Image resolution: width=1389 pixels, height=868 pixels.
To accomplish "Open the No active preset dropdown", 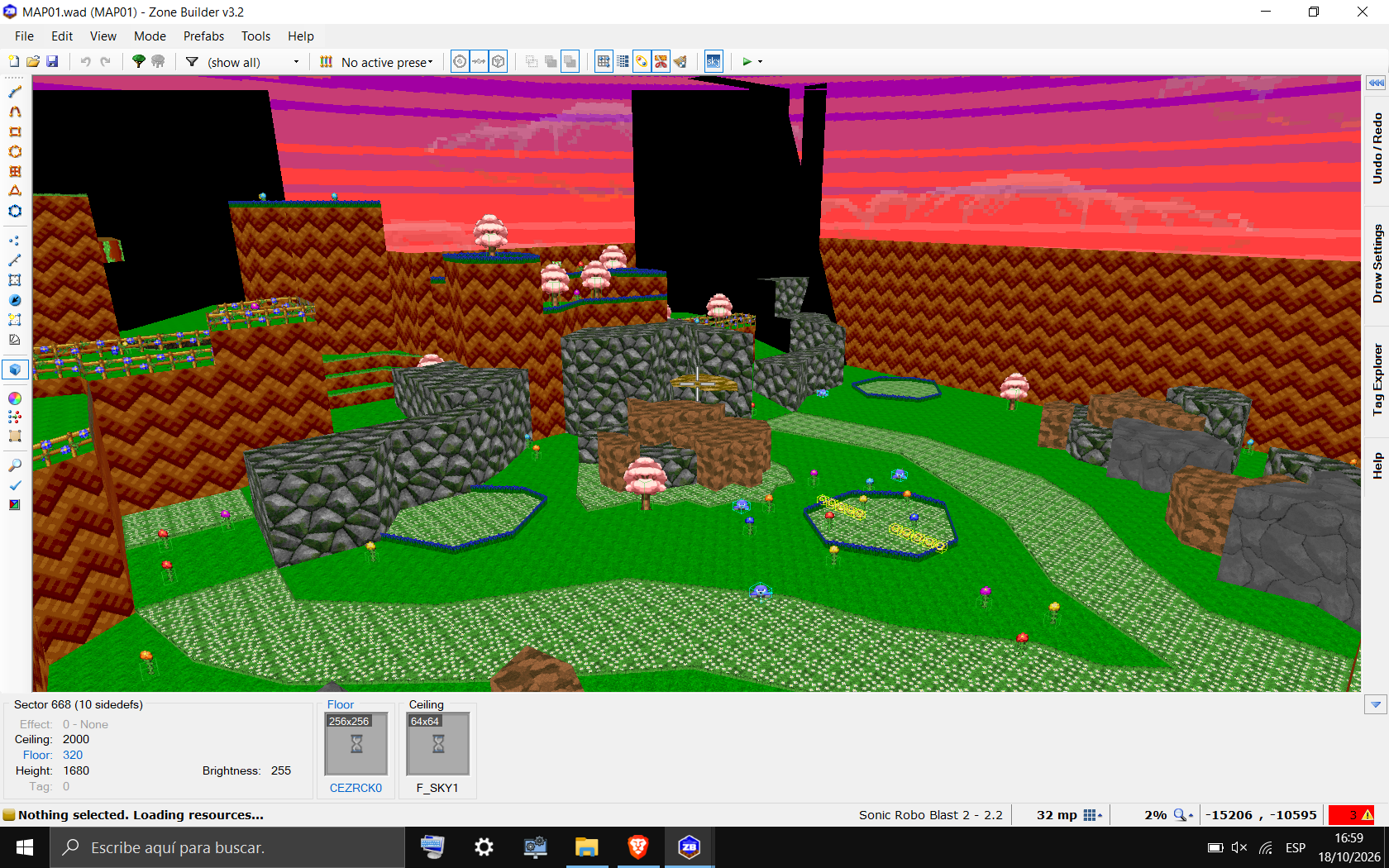I will tap(377, 62).
